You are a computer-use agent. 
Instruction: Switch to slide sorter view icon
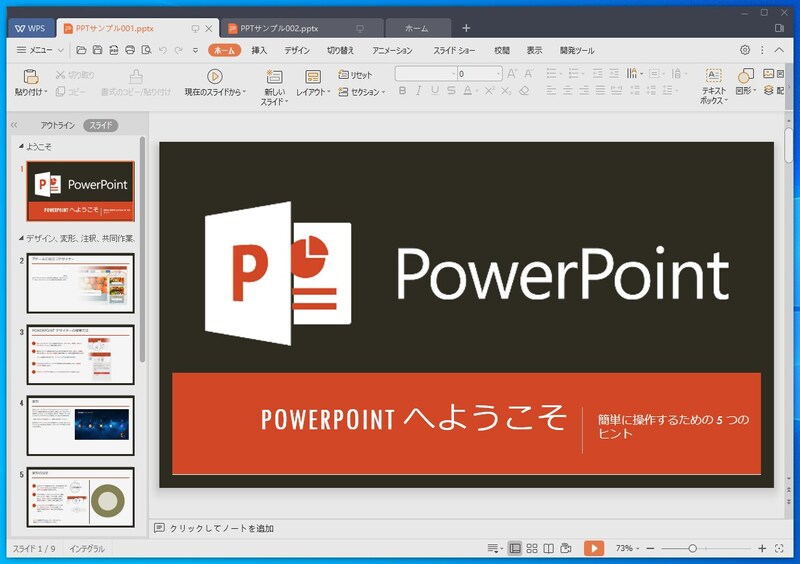(532, 548)
